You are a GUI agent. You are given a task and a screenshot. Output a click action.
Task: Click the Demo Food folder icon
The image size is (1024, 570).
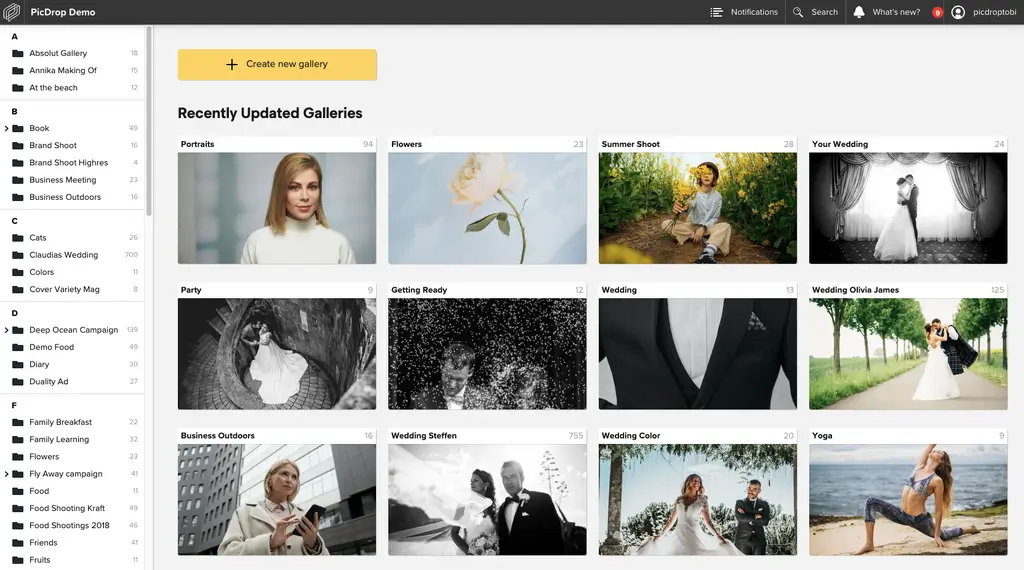pyautogui.click(x=18, y=347)
